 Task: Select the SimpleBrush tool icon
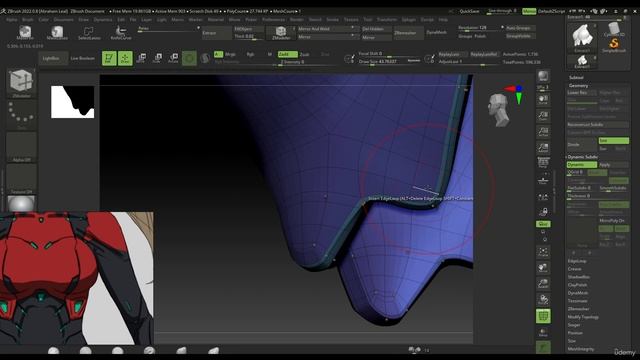click(613, 45)
